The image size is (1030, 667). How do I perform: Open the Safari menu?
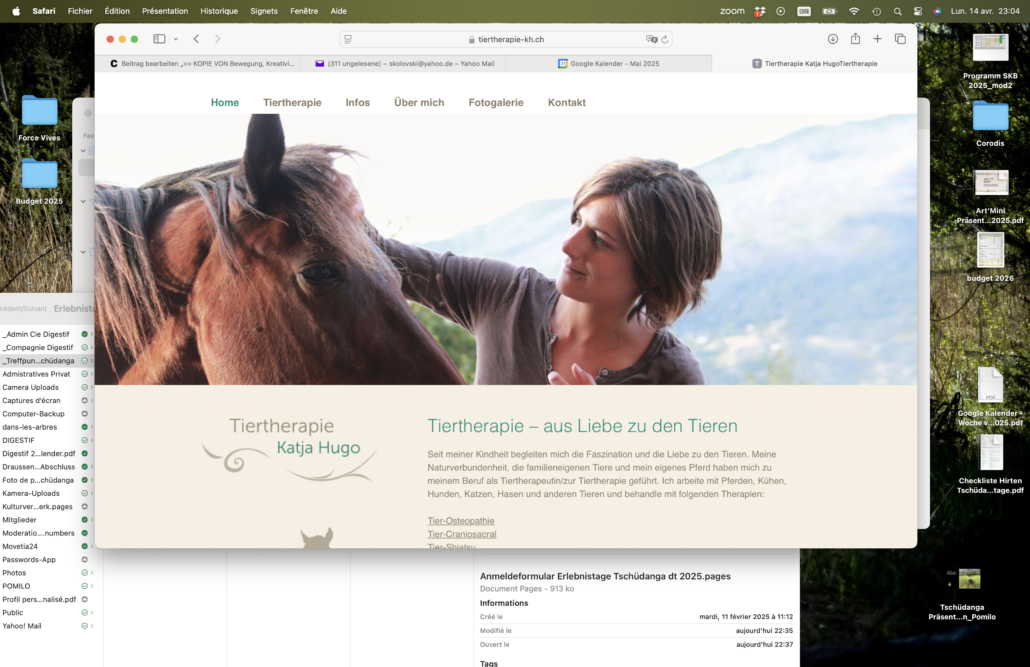43,11
